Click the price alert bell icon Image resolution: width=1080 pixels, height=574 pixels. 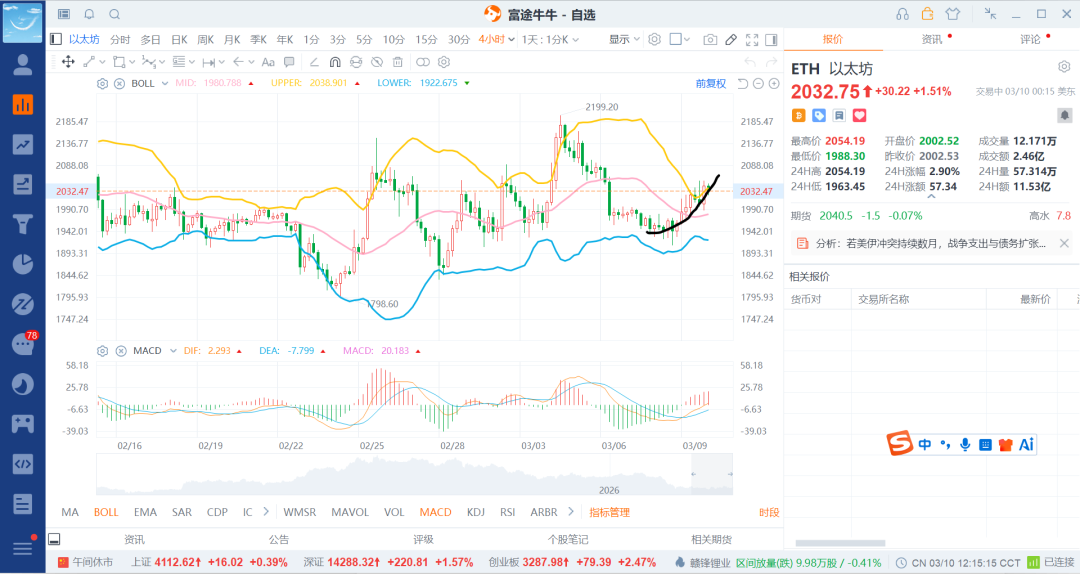tap(90, 14)
